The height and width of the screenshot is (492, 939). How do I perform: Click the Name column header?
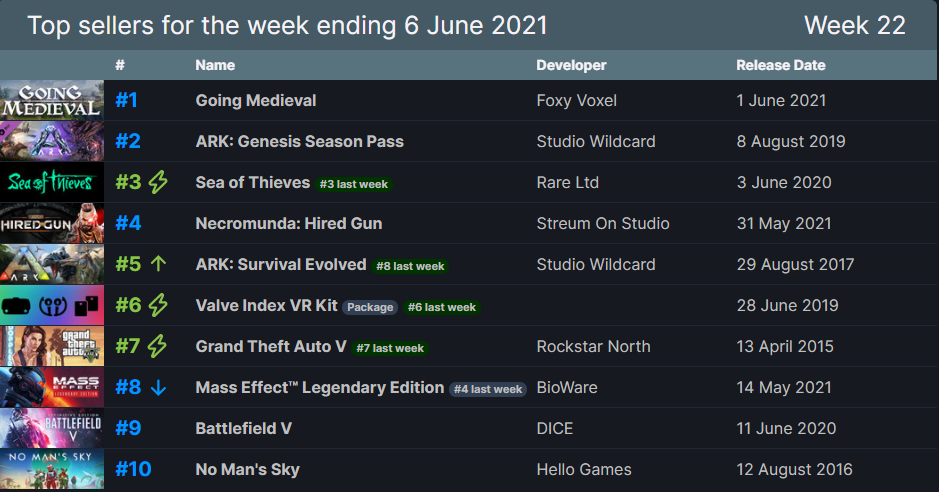[x=215, y=65]
